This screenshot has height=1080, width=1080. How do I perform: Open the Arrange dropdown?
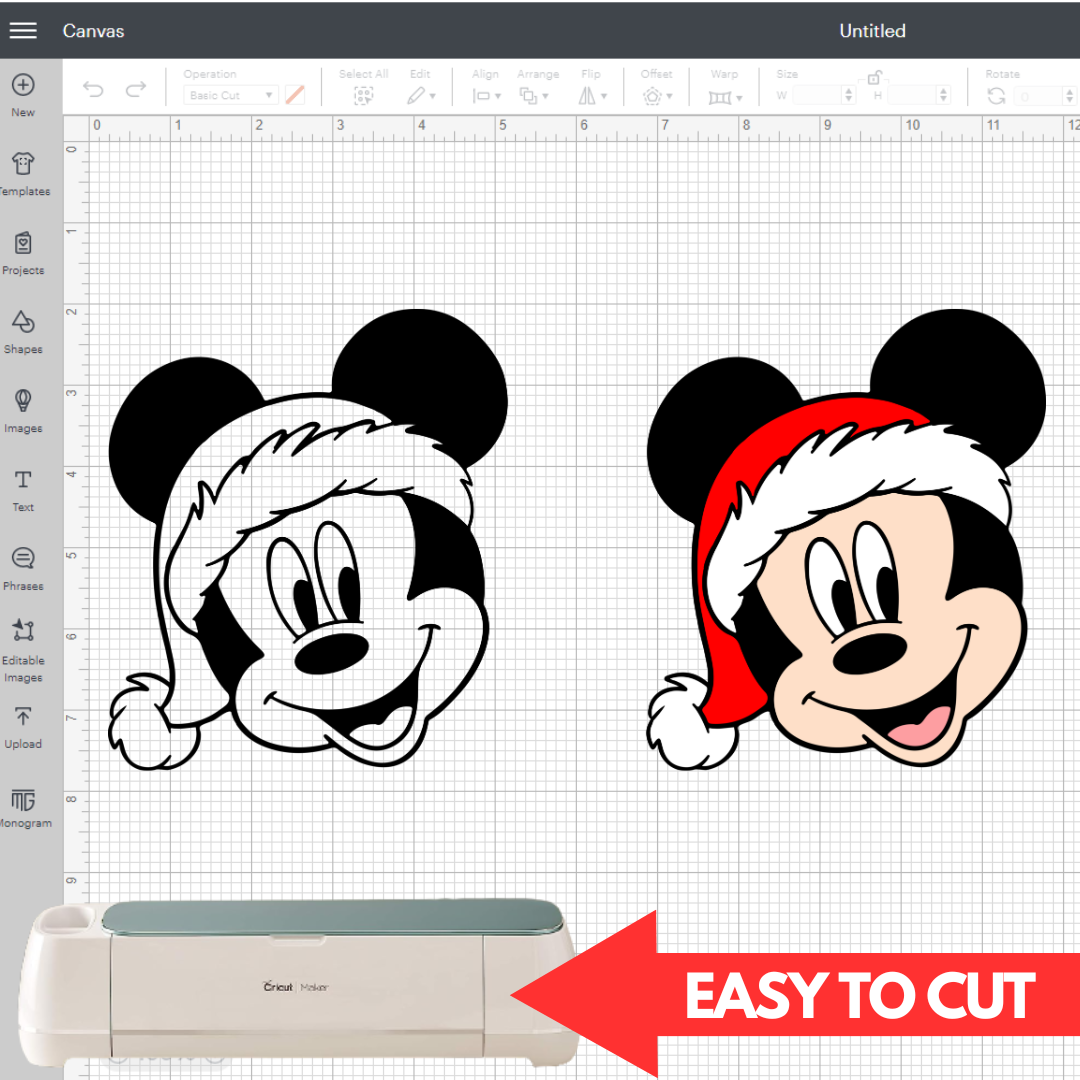534,96
